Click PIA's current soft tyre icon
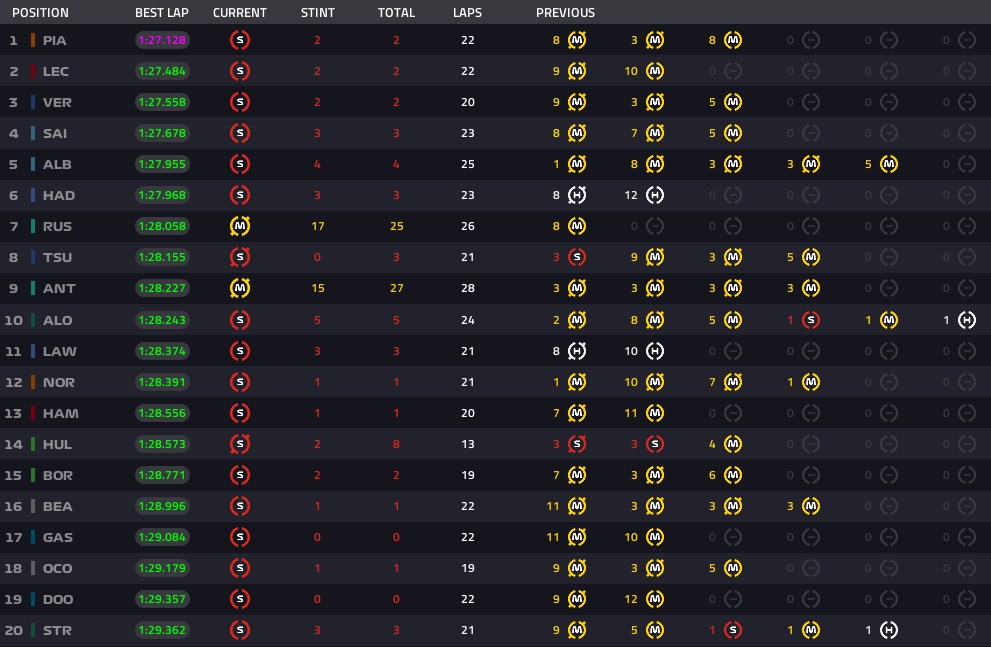 point(240,40)
